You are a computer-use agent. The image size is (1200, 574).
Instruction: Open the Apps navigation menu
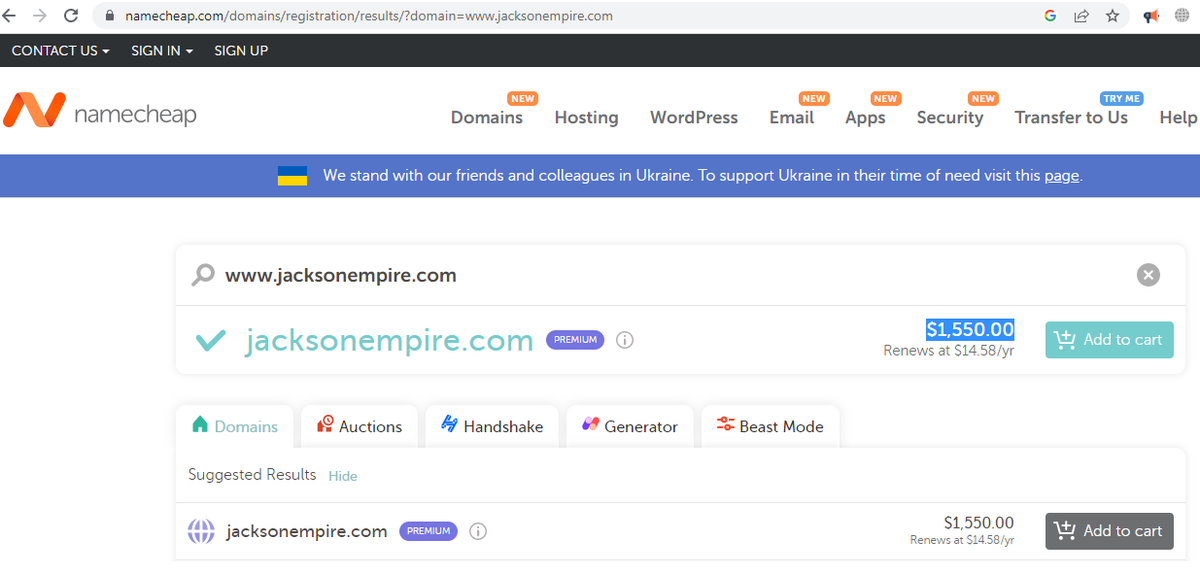[865, 118]
